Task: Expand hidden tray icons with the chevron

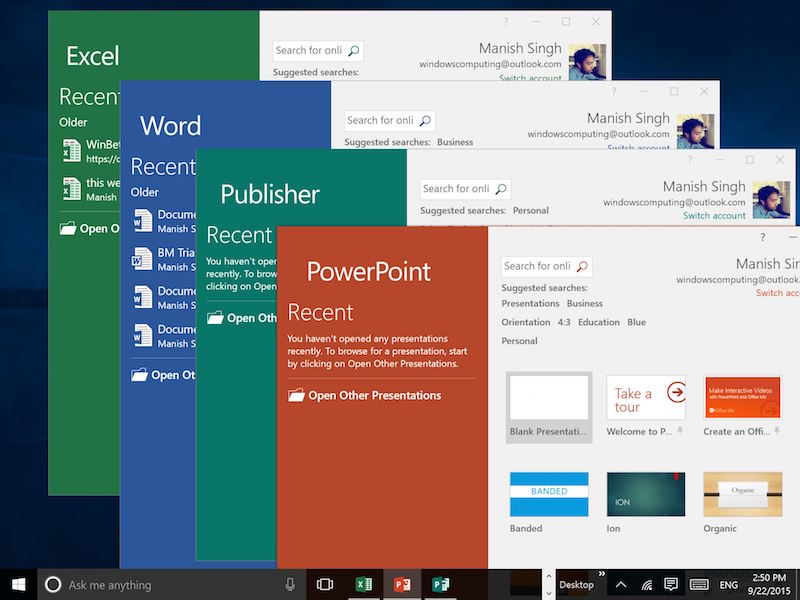Action: tap(621, 584)
